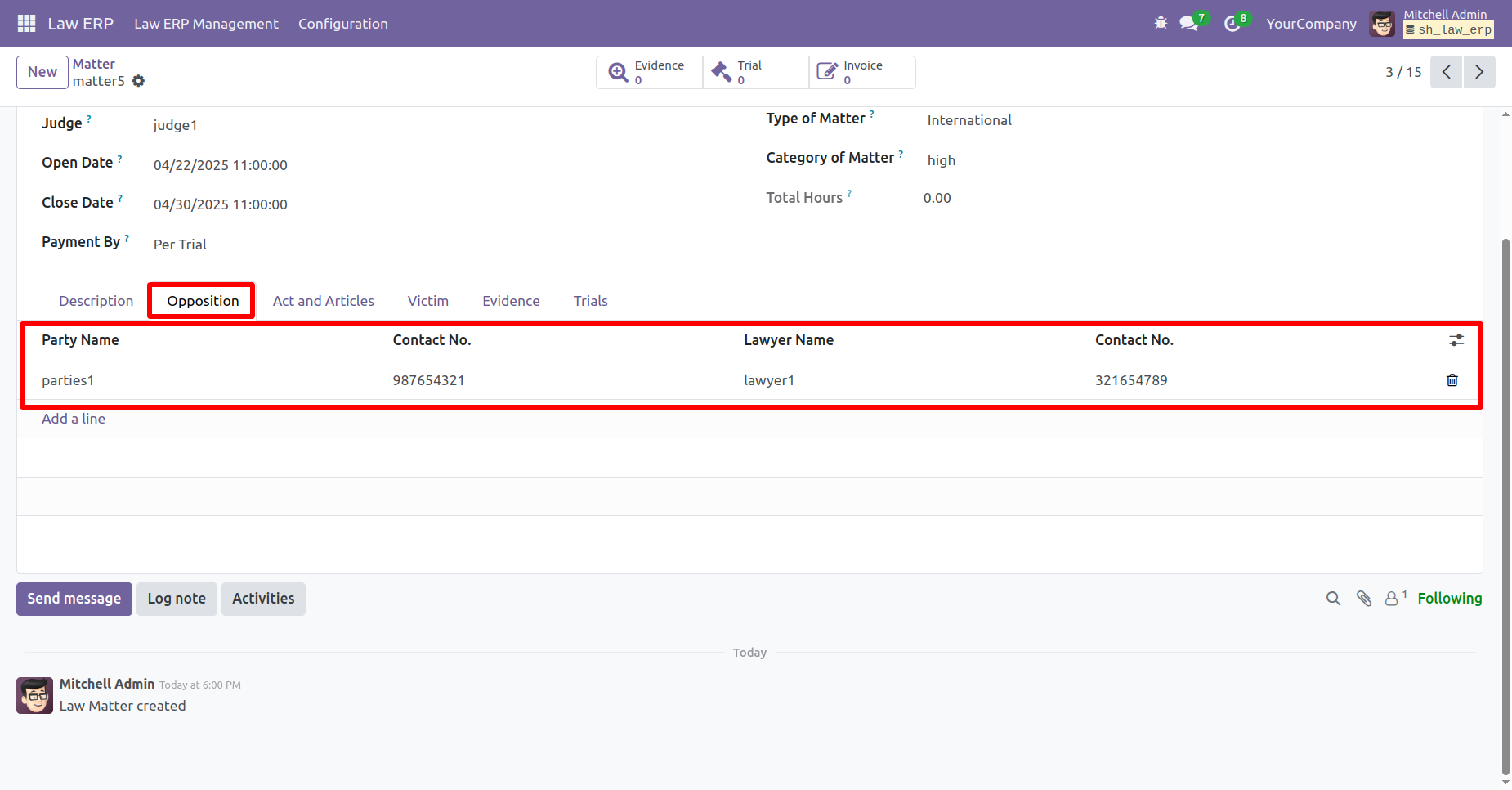Switch to the Description tab
Image resolution: width=1512 pixels, height=790 pixels.
(x=96, y=301)
